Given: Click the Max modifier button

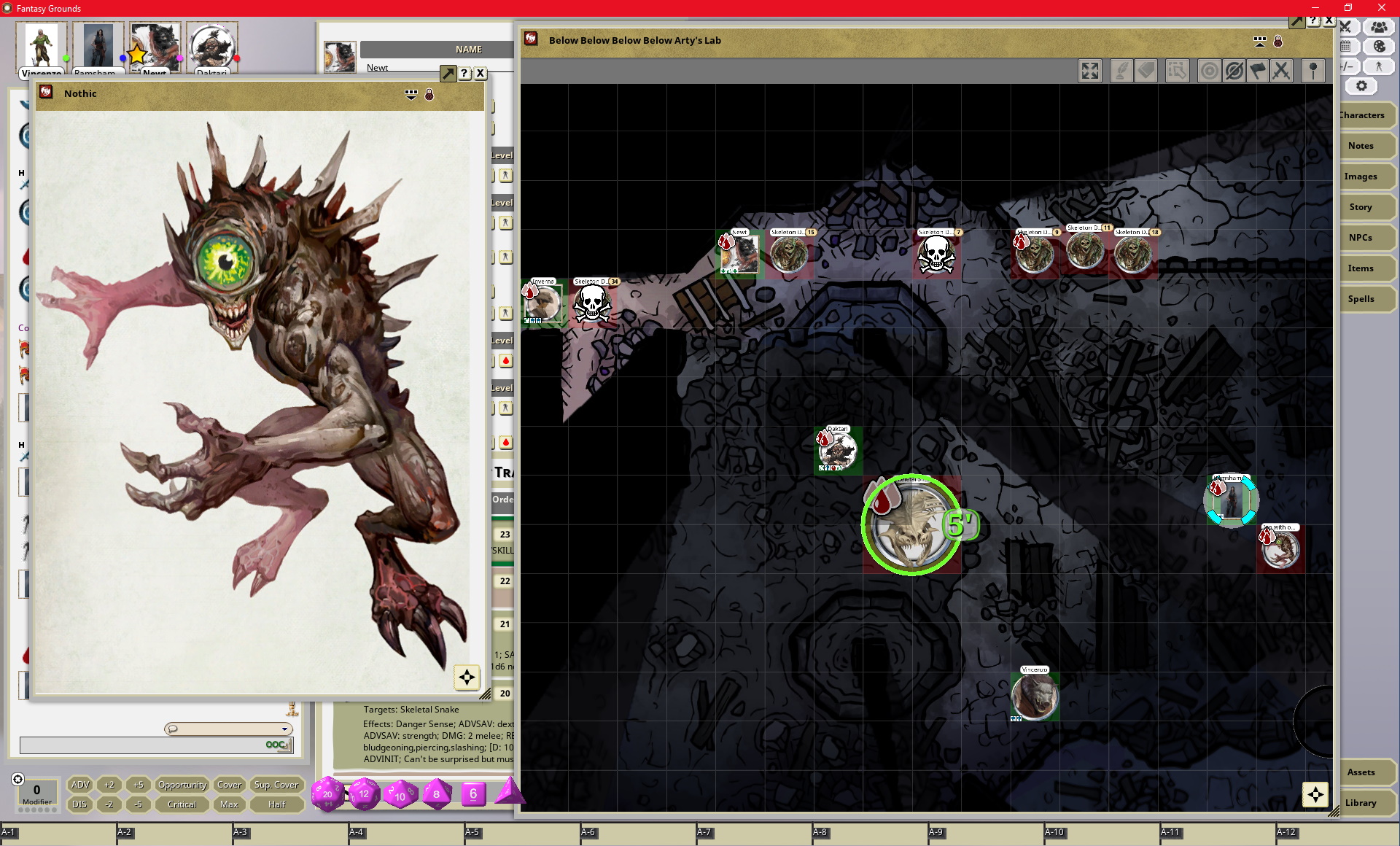Looking at the screenshot, I should coord(229,804).
